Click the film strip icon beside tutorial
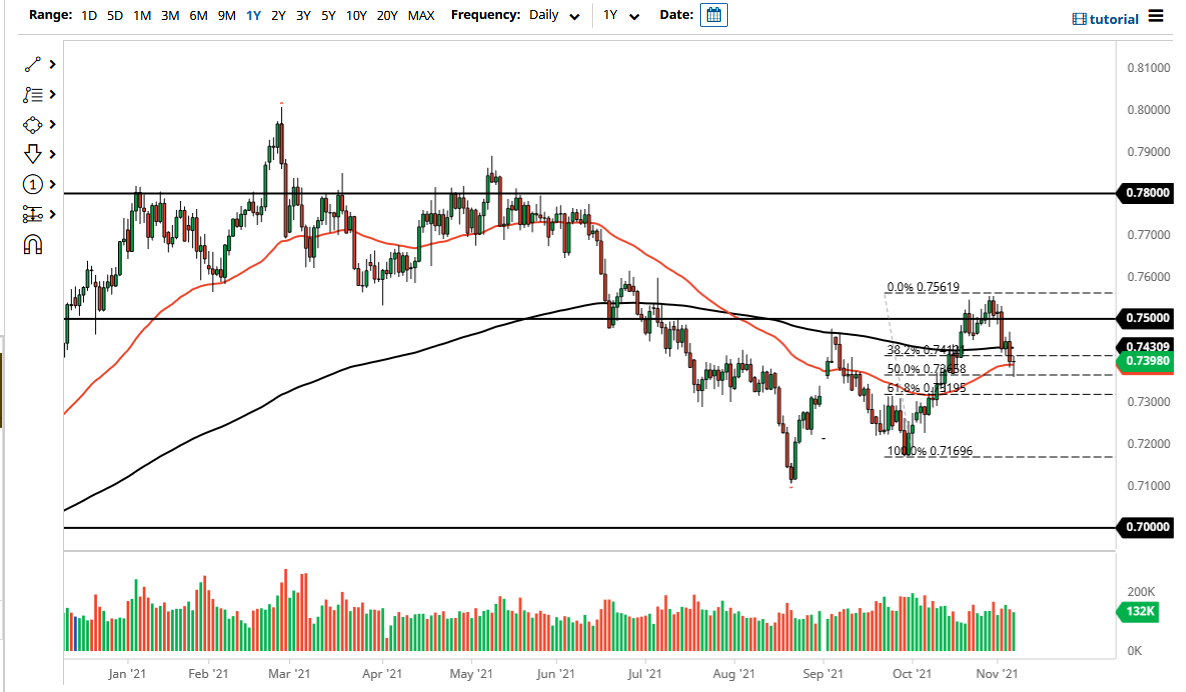Image resolution: width=1186 pixels, height=692 pixels. (x=1078, y=18)
